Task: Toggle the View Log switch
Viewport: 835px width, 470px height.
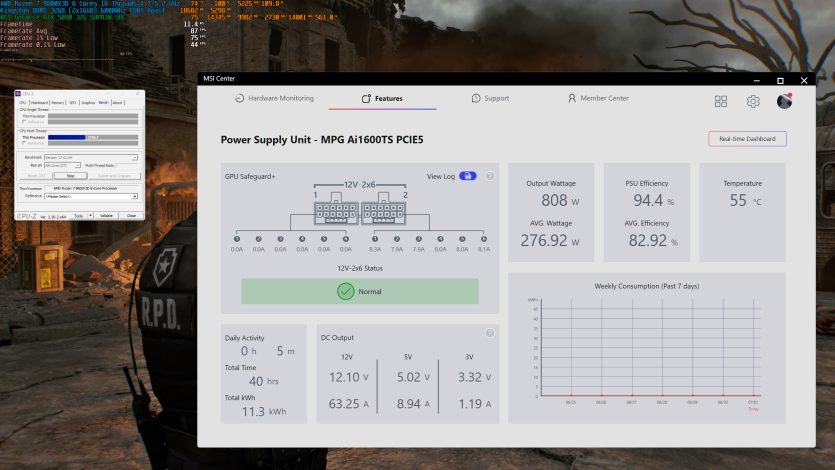Action: 468,176
